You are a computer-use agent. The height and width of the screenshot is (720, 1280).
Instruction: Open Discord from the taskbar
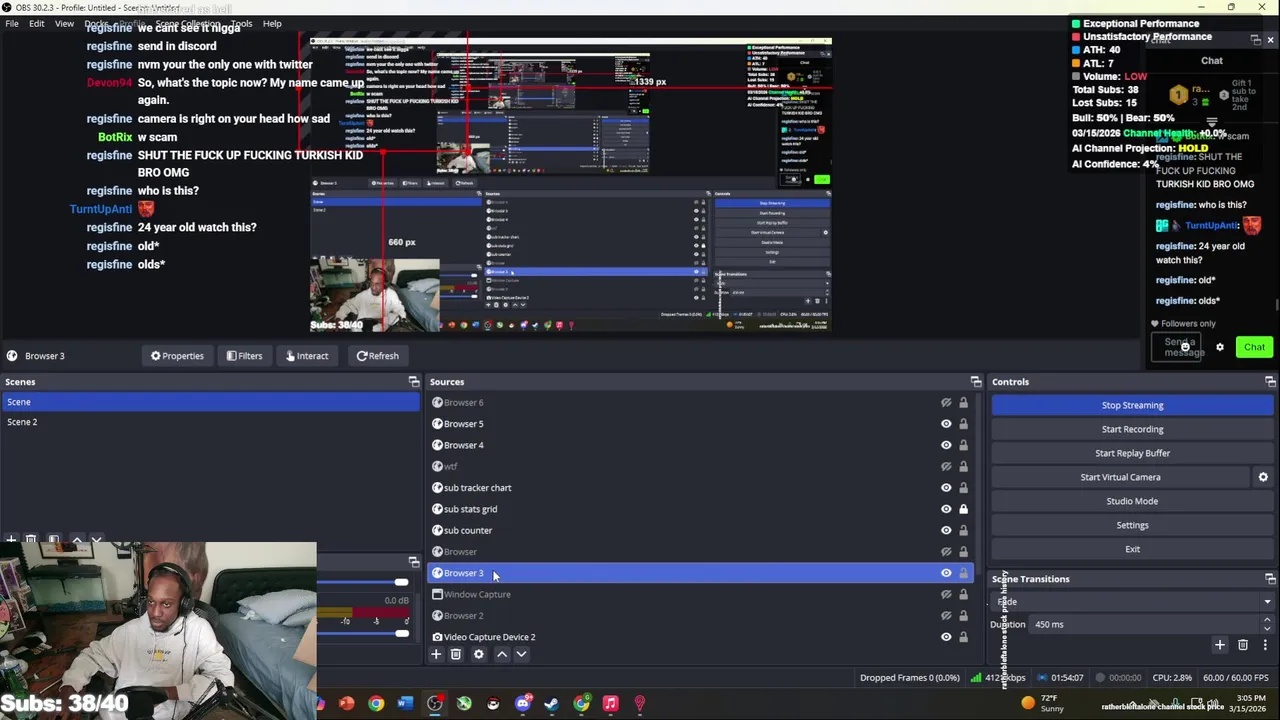click(522, 704)
